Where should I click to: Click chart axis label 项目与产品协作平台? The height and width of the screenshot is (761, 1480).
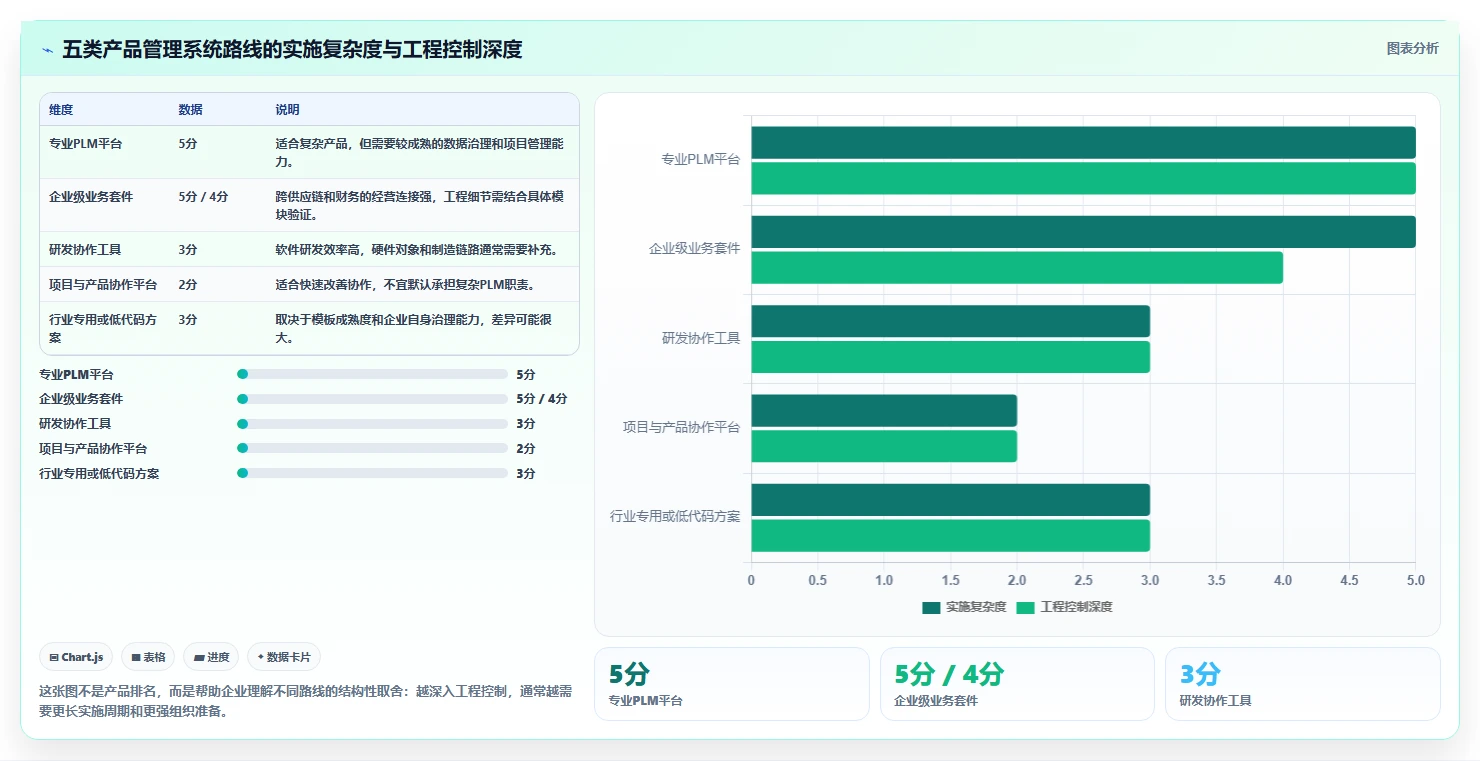pyautogui.click(x=682, y=428)
